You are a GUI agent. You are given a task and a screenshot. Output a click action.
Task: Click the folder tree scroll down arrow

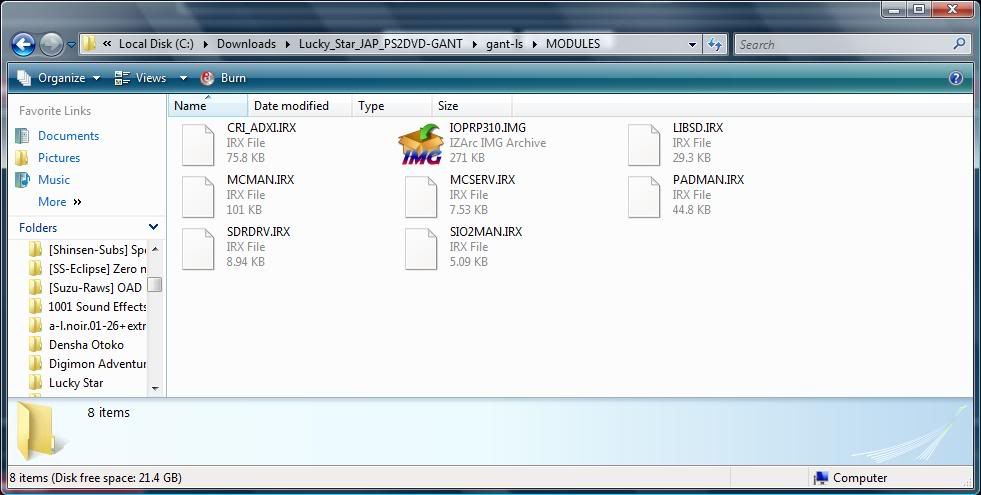pos(155,389)
